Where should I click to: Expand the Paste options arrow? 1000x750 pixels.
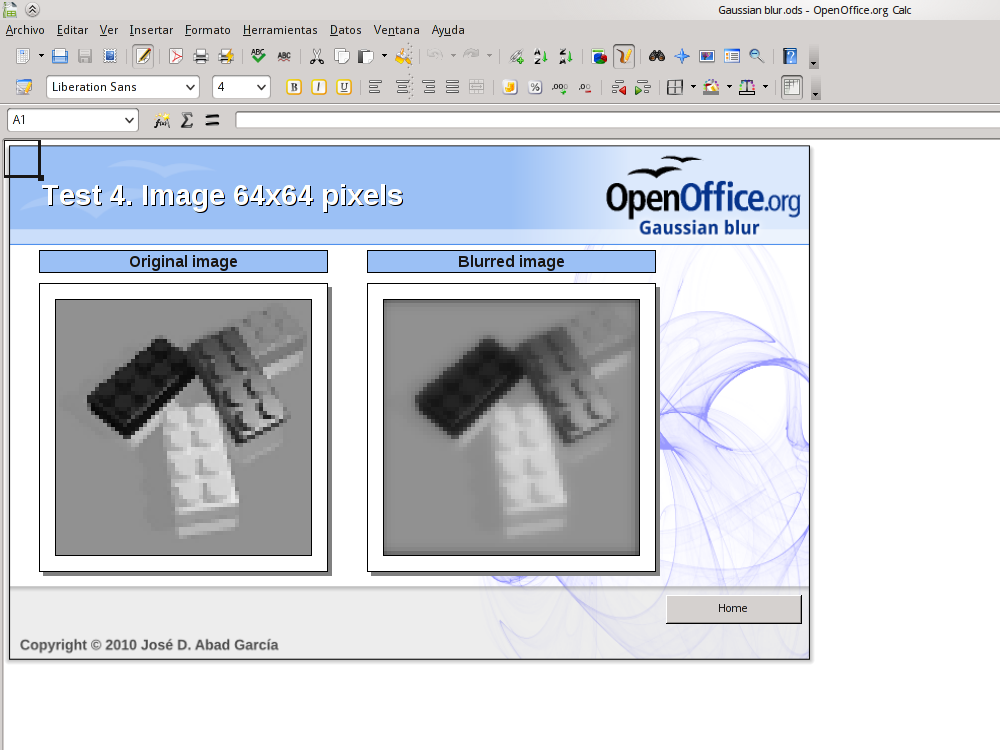(x=384, y=56)
